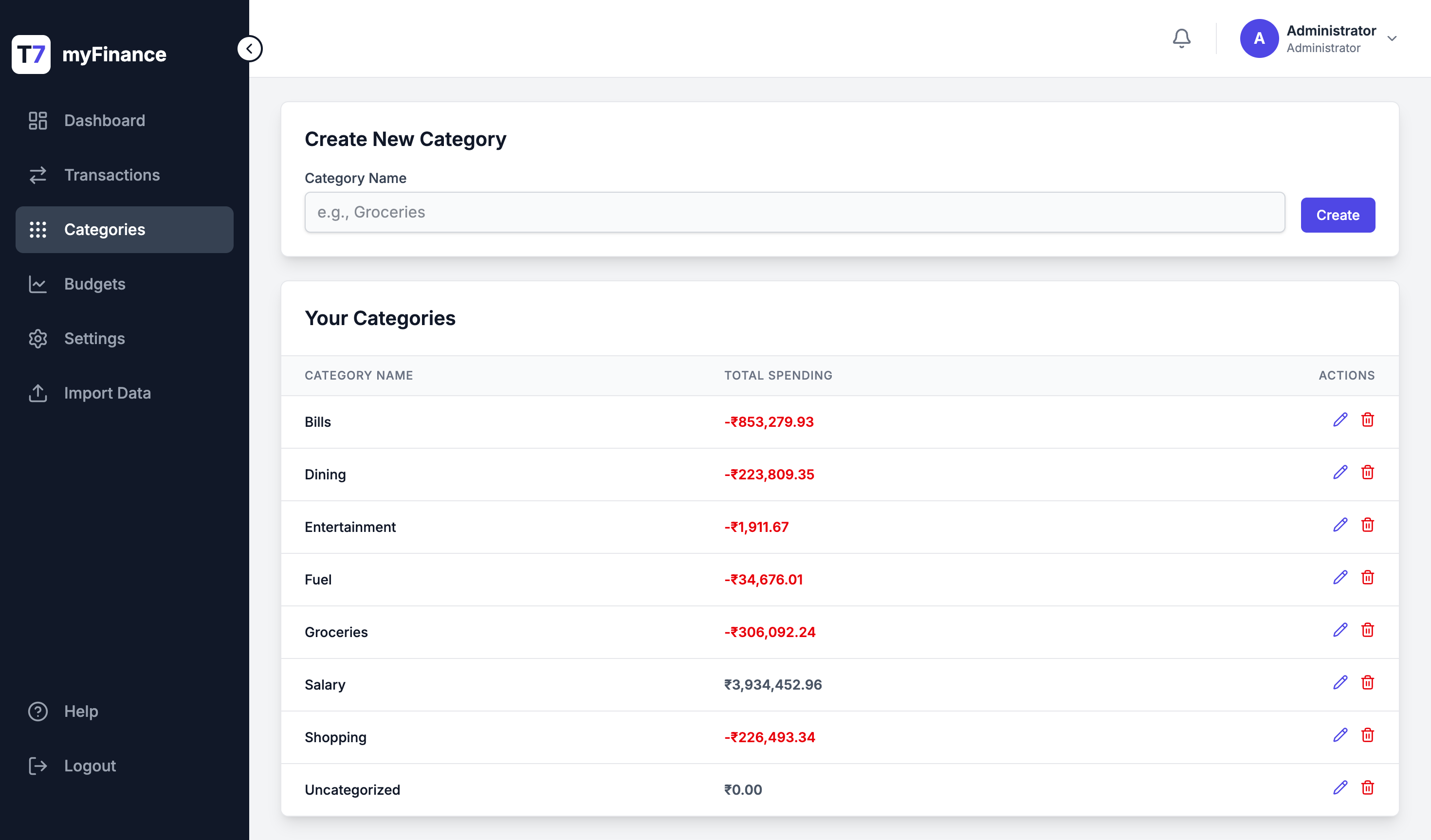Edit the Salary category
Image resolution: width=1431 pixels, height=840 pixels.
pos(1340,683)
